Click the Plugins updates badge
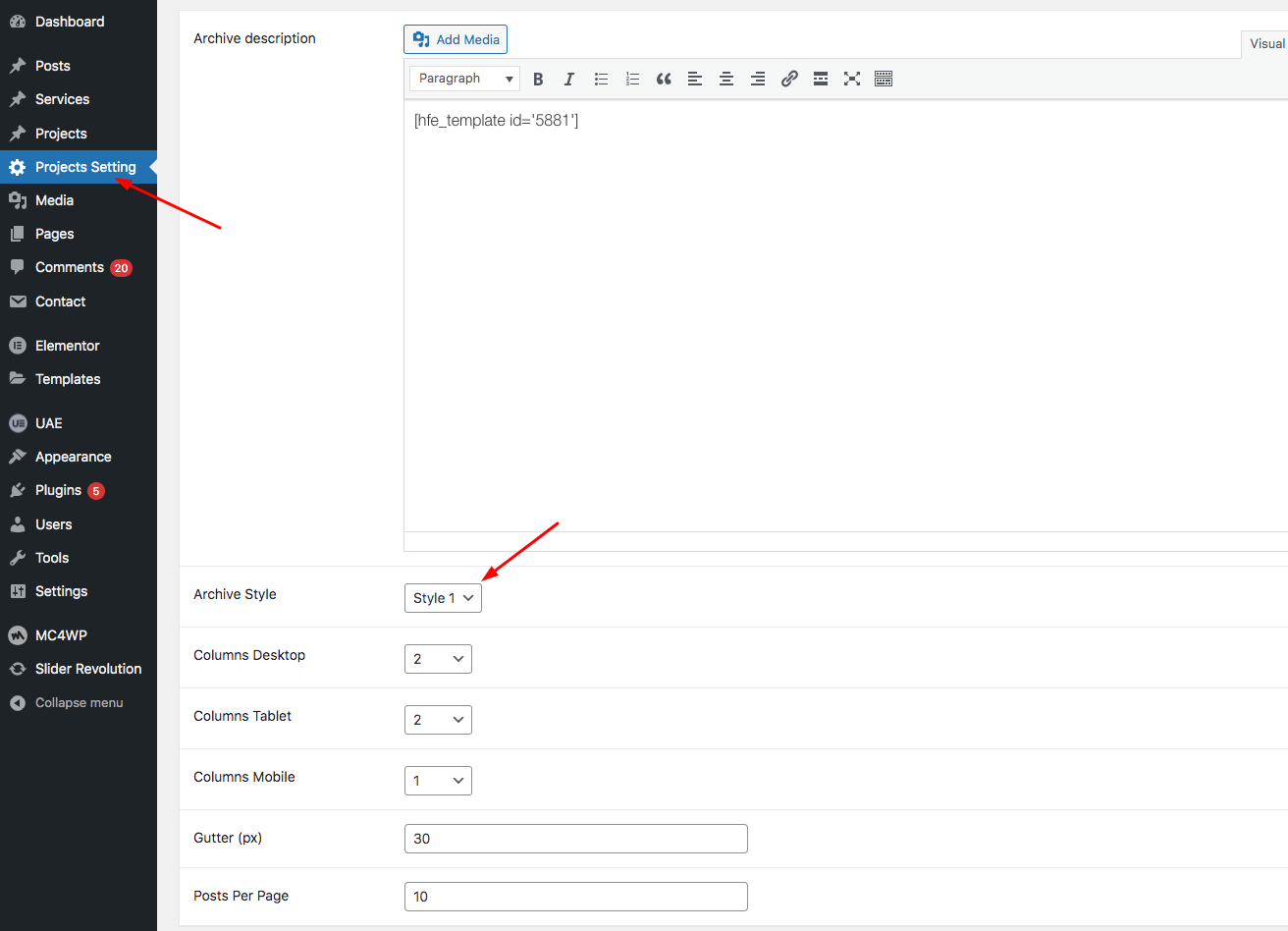Viewport: 1288px width, 931px height. point(96,491)
